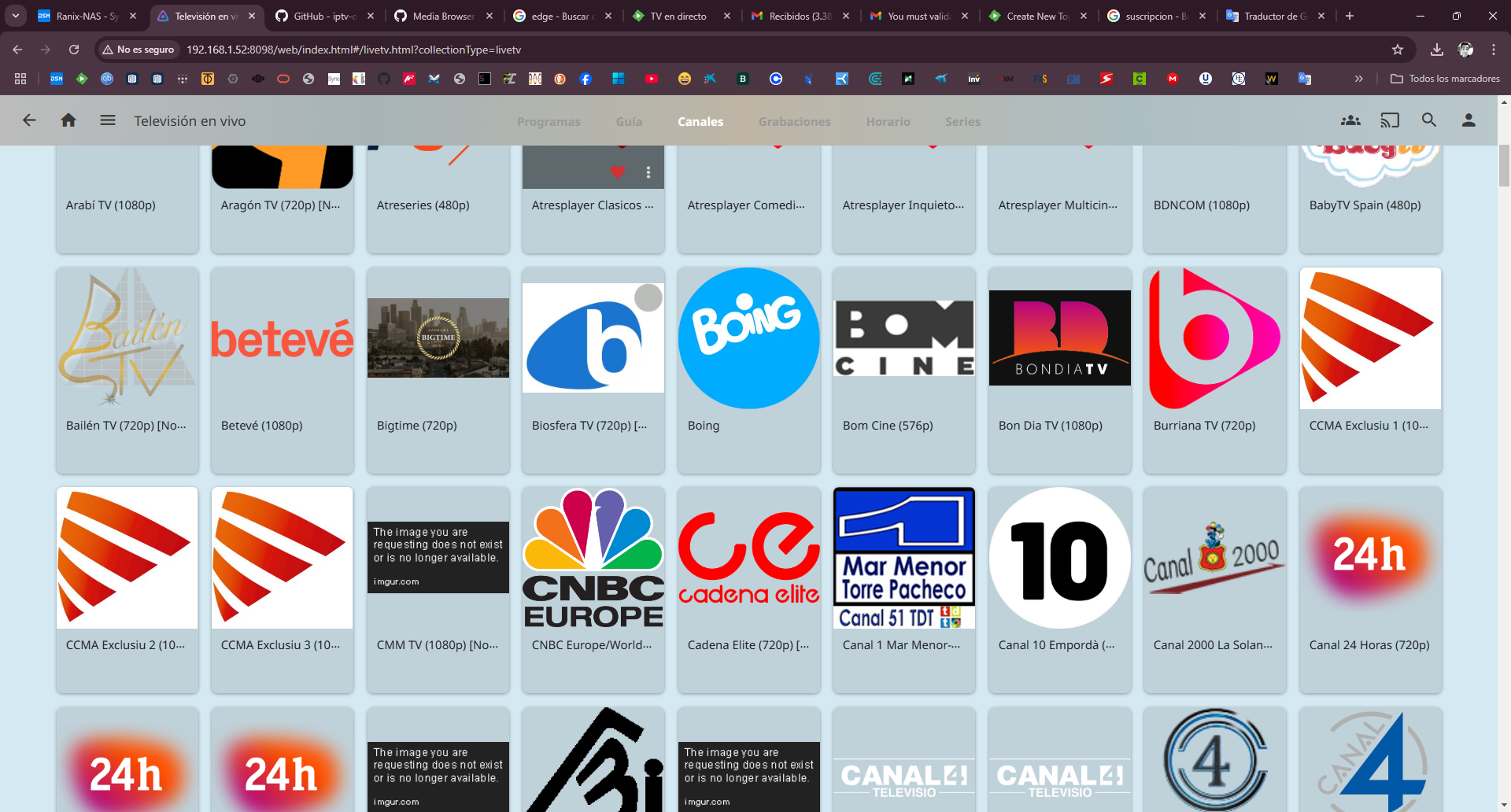This screenshot has width=1511, height=812.
Task: Bookmark this page with the star icon
Action: (1398, 50)
